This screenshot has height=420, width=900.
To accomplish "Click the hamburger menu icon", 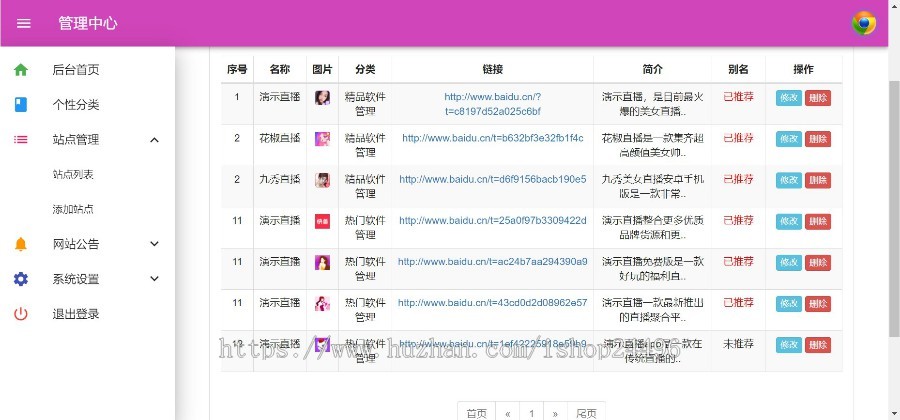I will [x=24, y=23].
